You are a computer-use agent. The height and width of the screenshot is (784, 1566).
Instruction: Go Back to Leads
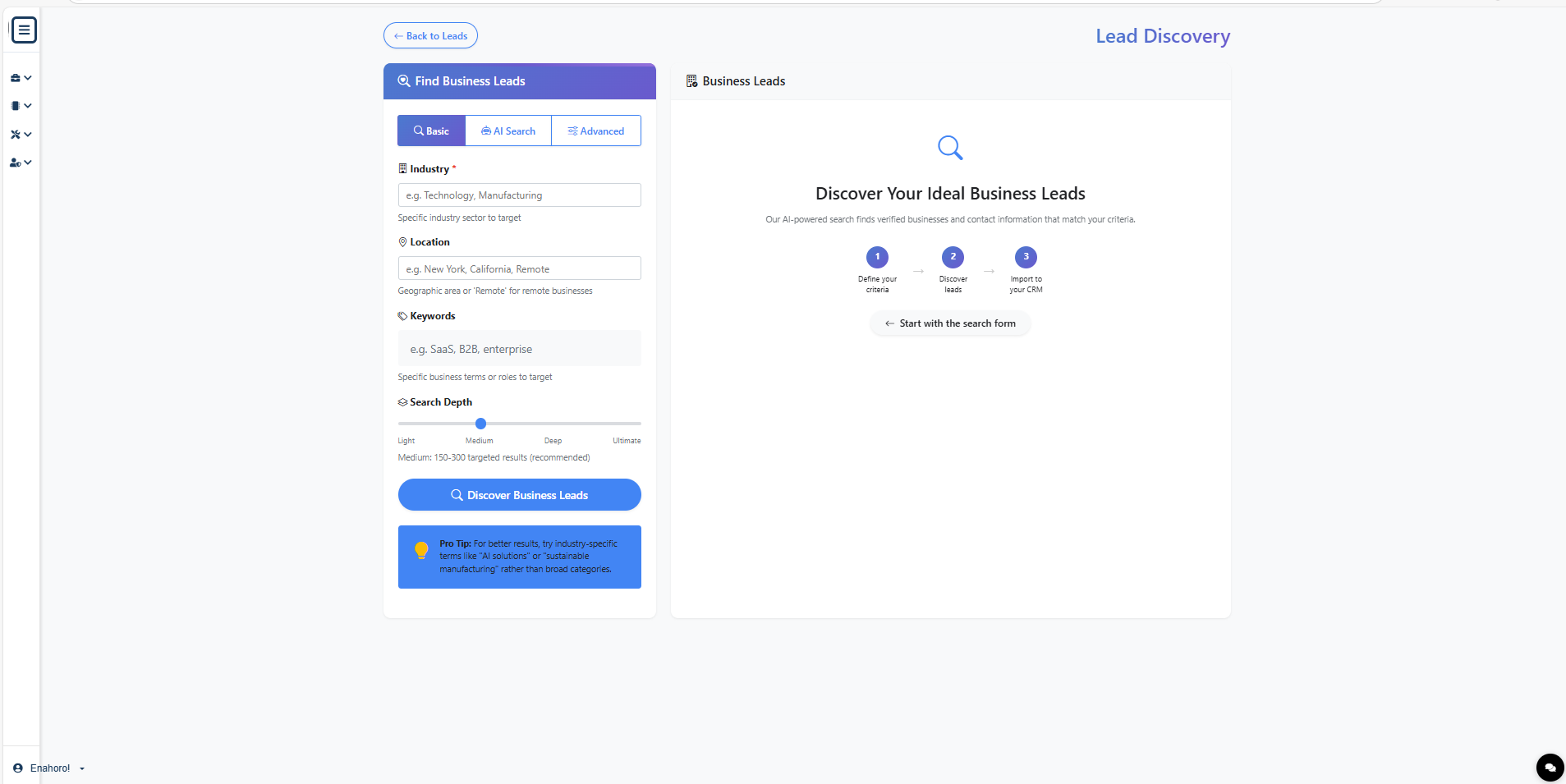pyautogui.click(x=430, y=35)
